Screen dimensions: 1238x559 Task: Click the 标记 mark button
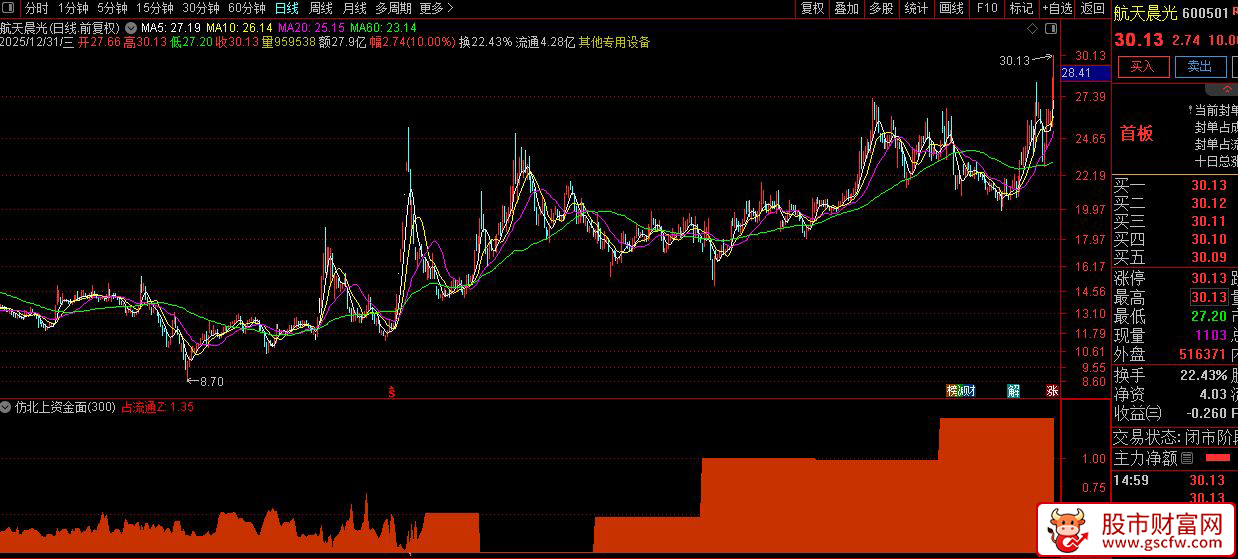[x=1021, y=8]
